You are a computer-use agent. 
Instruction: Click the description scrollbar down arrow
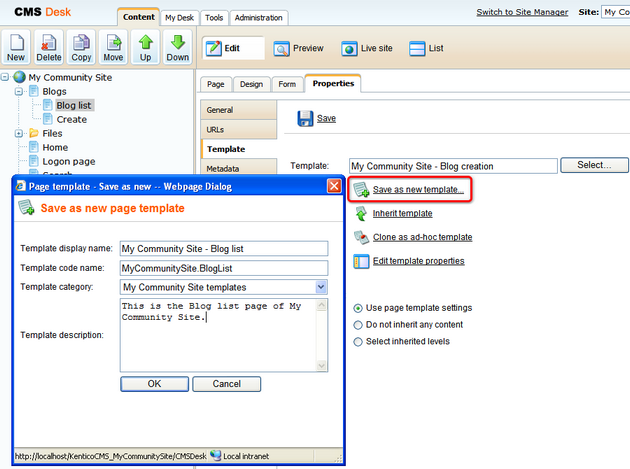[322, 365]
